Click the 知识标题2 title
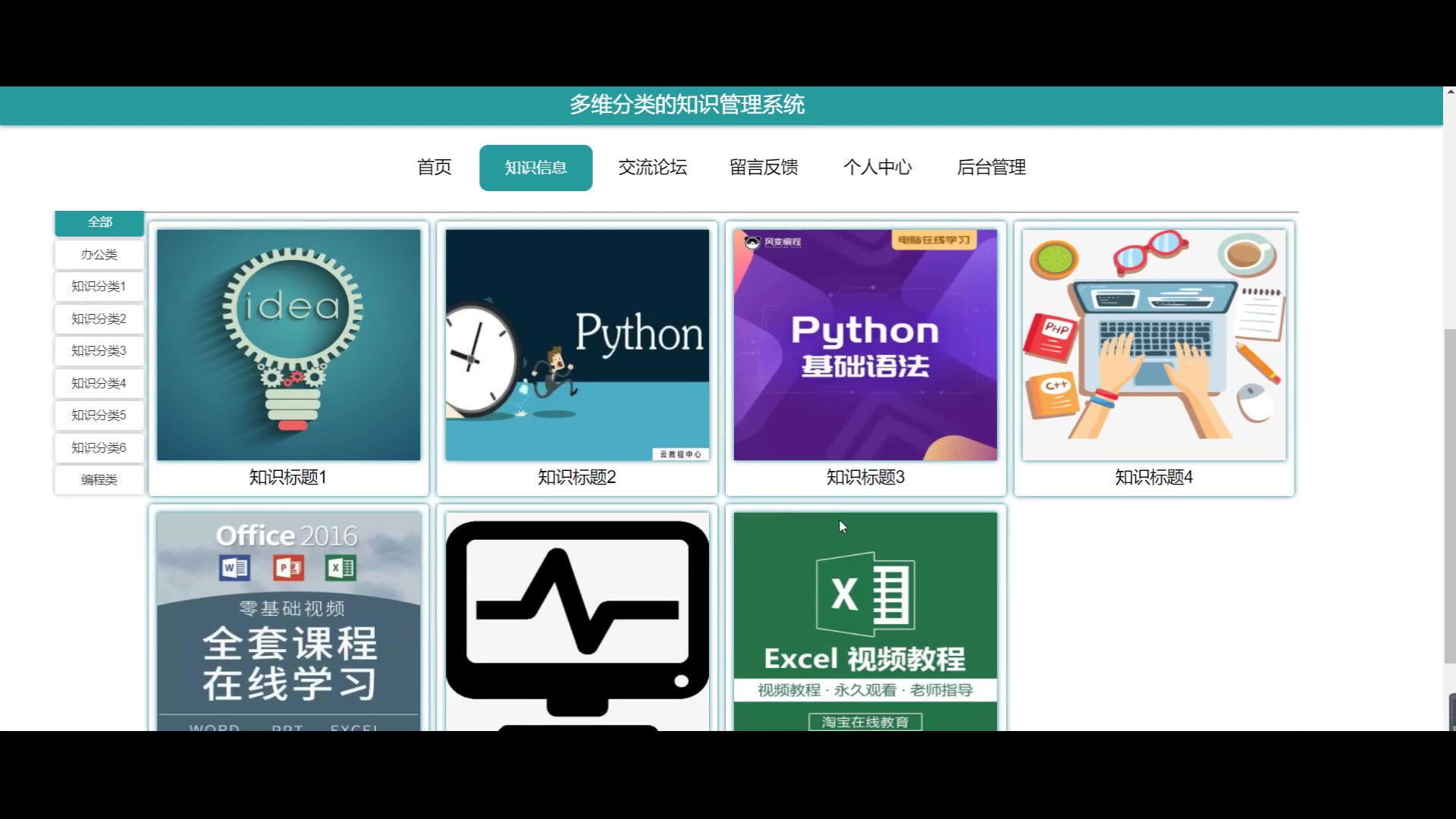Image resolution: width=1456 pixels, height=819 pixels. 577,478
